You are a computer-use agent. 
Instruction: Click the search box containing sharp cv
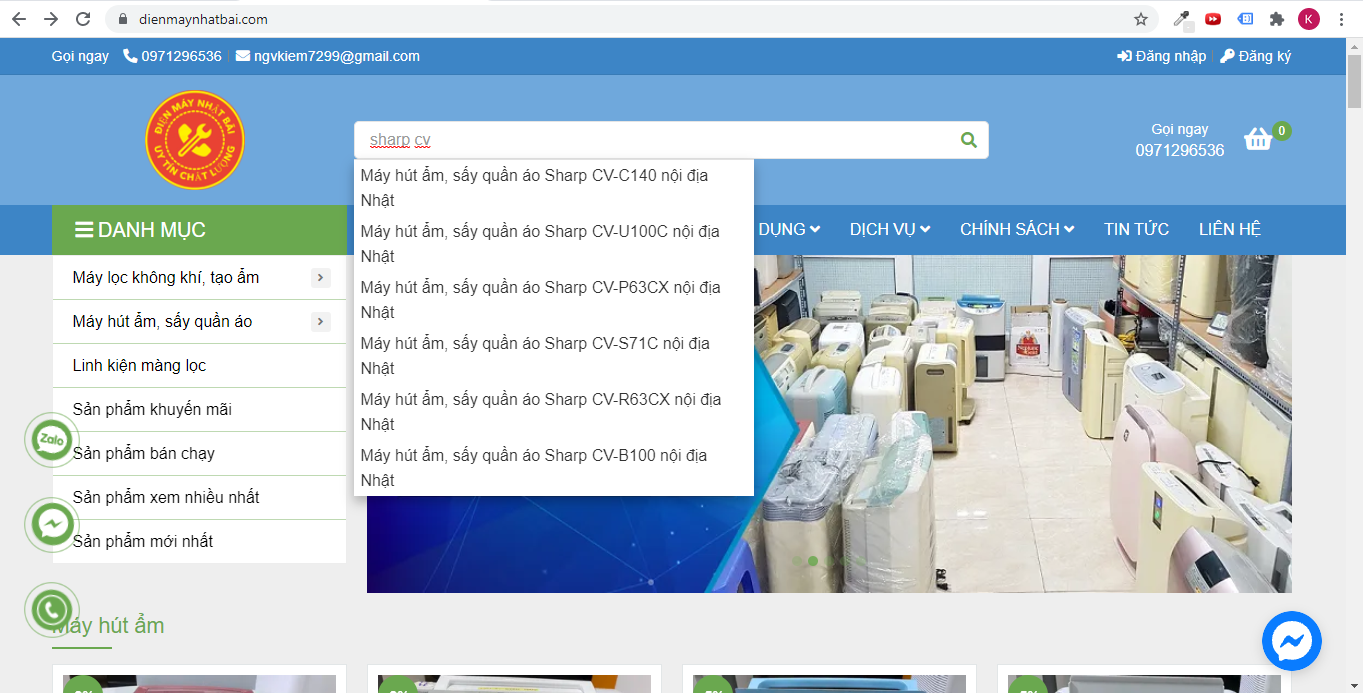click(650, 140)
